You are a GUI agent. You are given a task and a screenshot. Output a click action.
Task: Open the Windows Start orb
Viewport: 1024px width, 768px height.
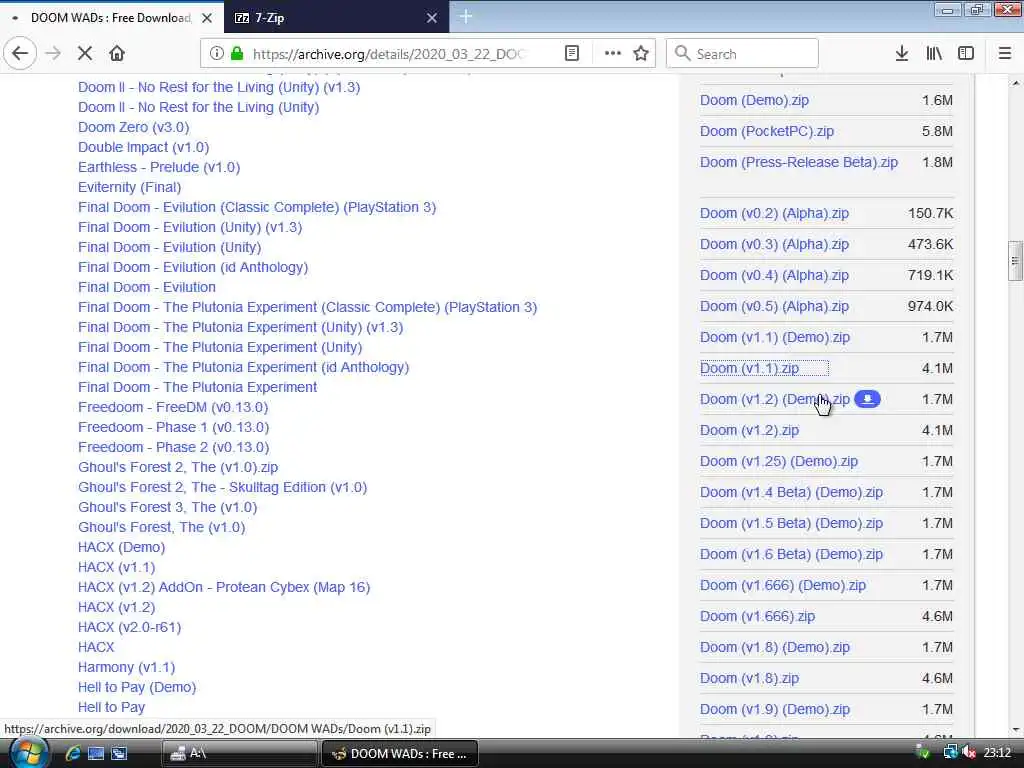pyautogui.click(x=27, y=754)
